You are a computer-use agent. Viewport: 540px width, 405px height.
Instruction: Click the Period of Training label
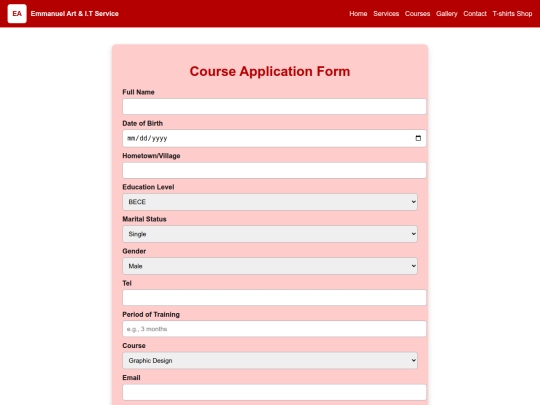[151, 314]
